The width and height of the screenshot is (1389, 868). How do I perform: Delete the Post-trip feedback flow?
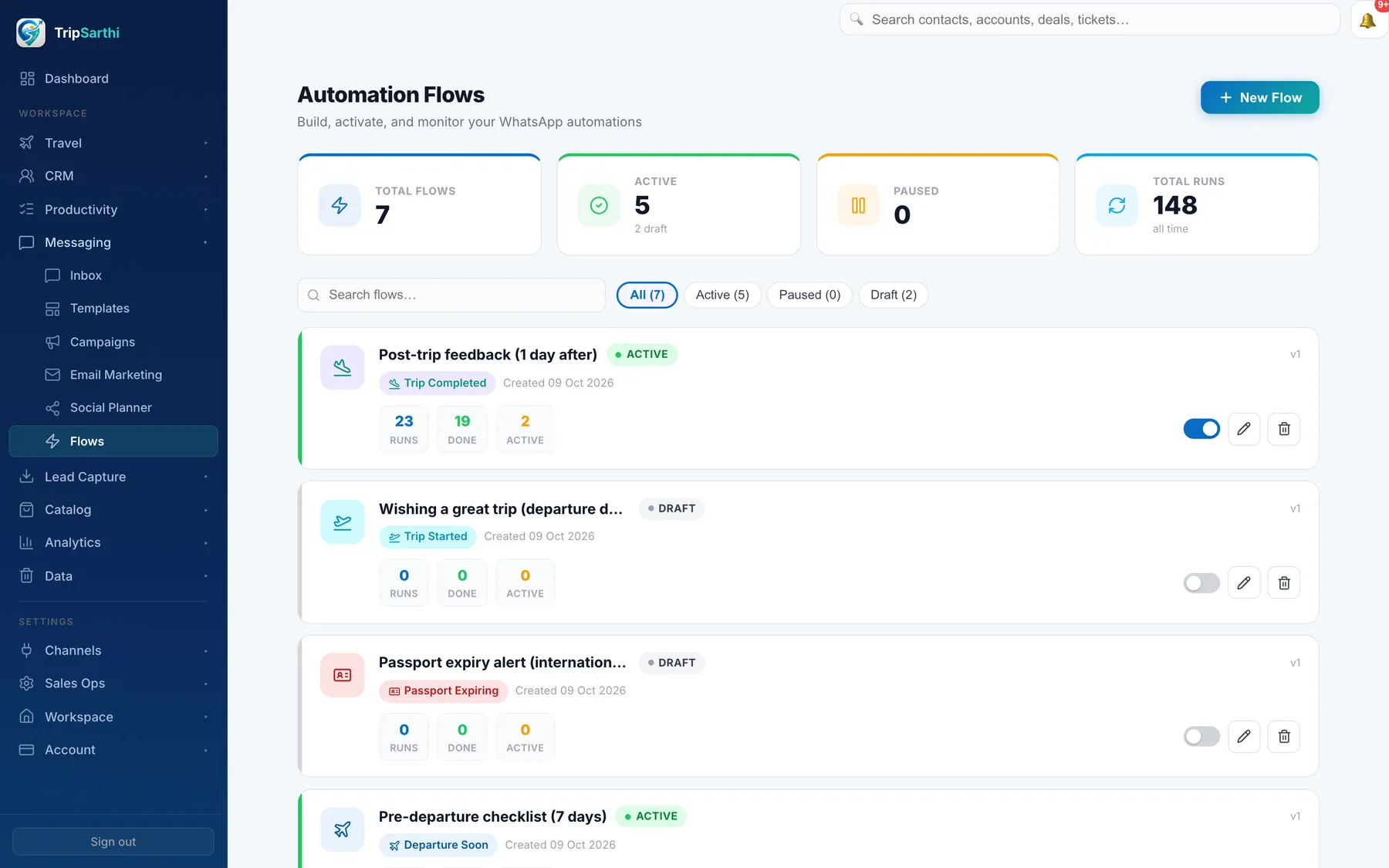point(1284,429)
